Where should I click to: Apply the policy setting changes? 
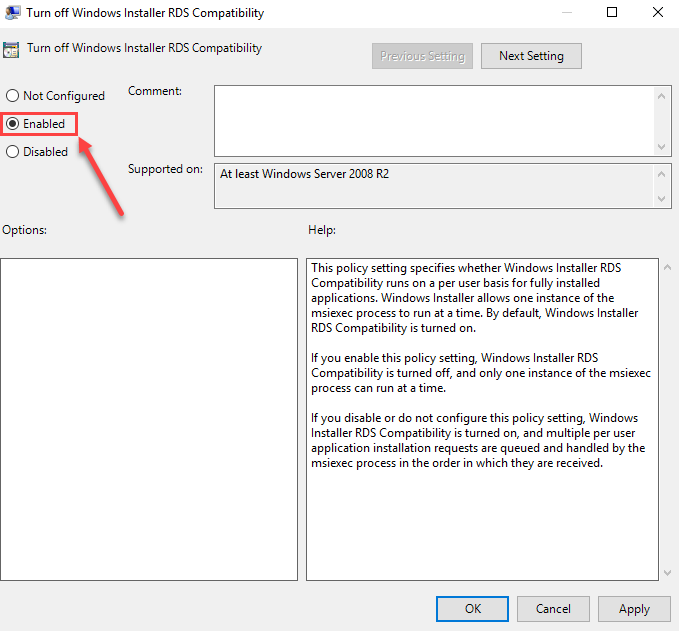tap(634, 608)
